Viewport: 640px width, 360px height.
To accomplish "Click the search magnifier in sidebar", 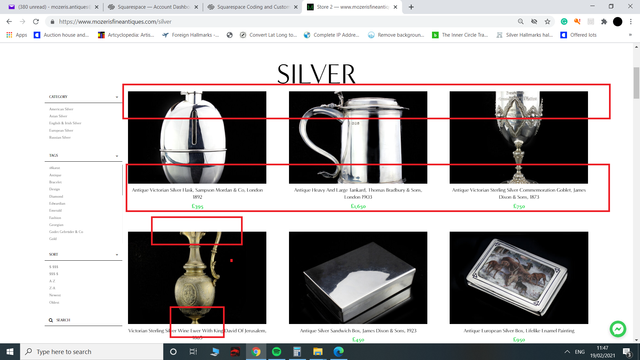I will [51, 320].
